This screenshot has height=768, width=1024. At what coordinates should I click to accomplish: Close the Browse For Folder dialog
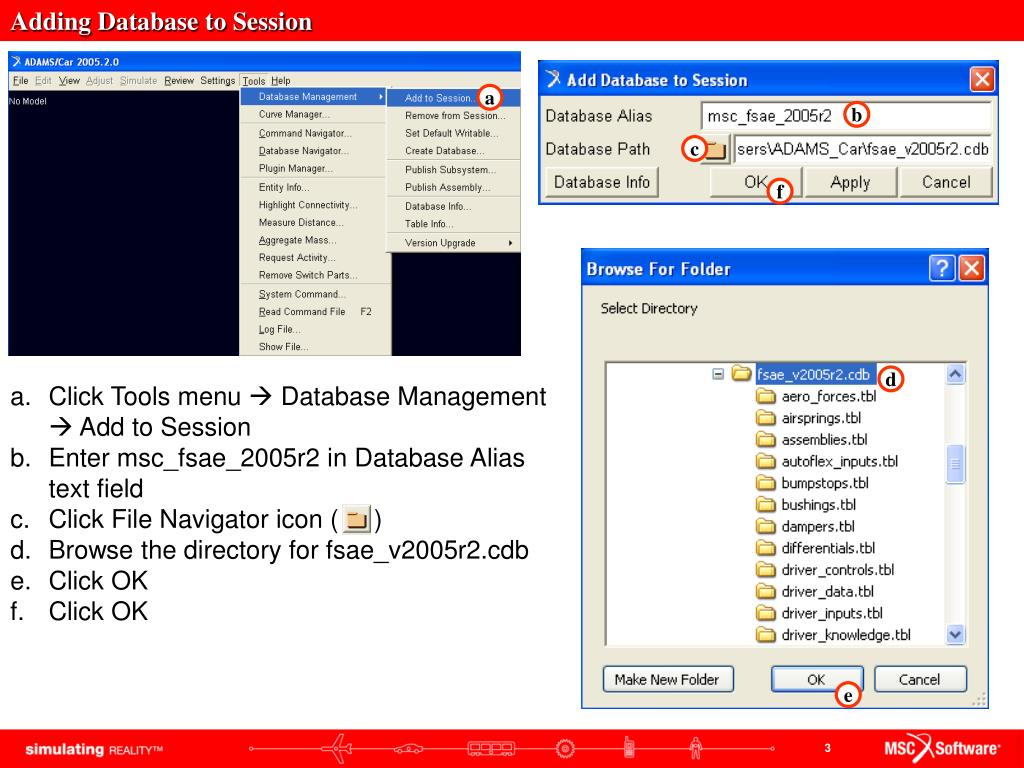pyautogui.click(x=972, y=268)
